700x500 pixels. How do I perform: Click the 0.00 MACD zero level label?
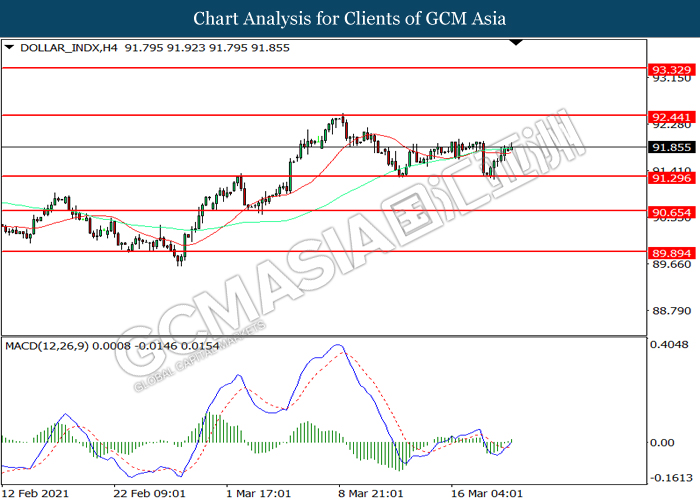661,442
